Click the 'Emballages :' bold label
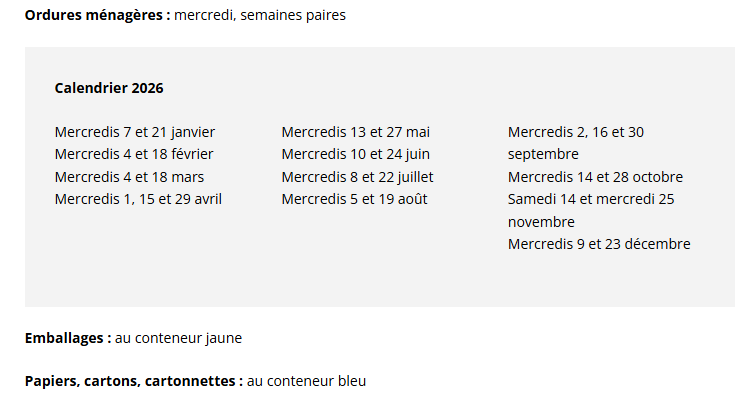 point(68,338)
